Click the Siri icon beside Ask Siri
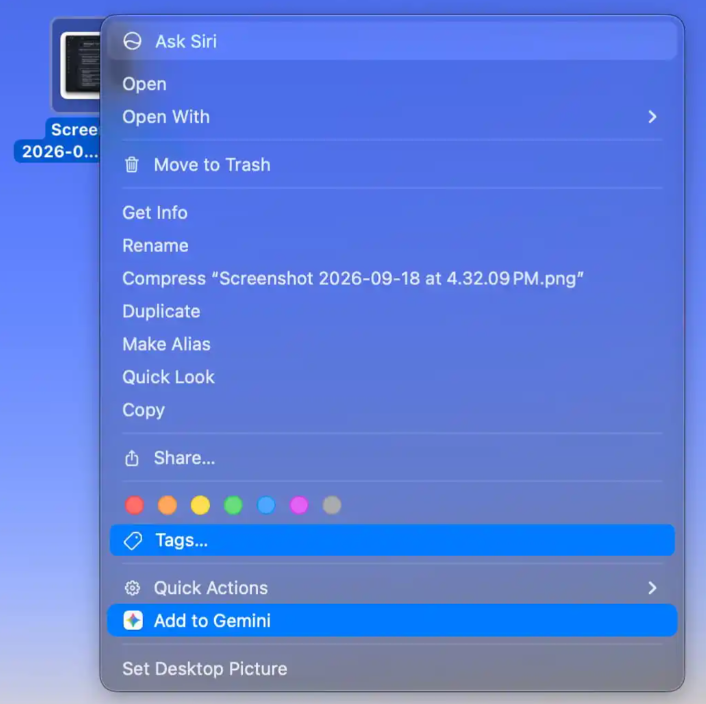Screen dimensions: 706x704 132,41
